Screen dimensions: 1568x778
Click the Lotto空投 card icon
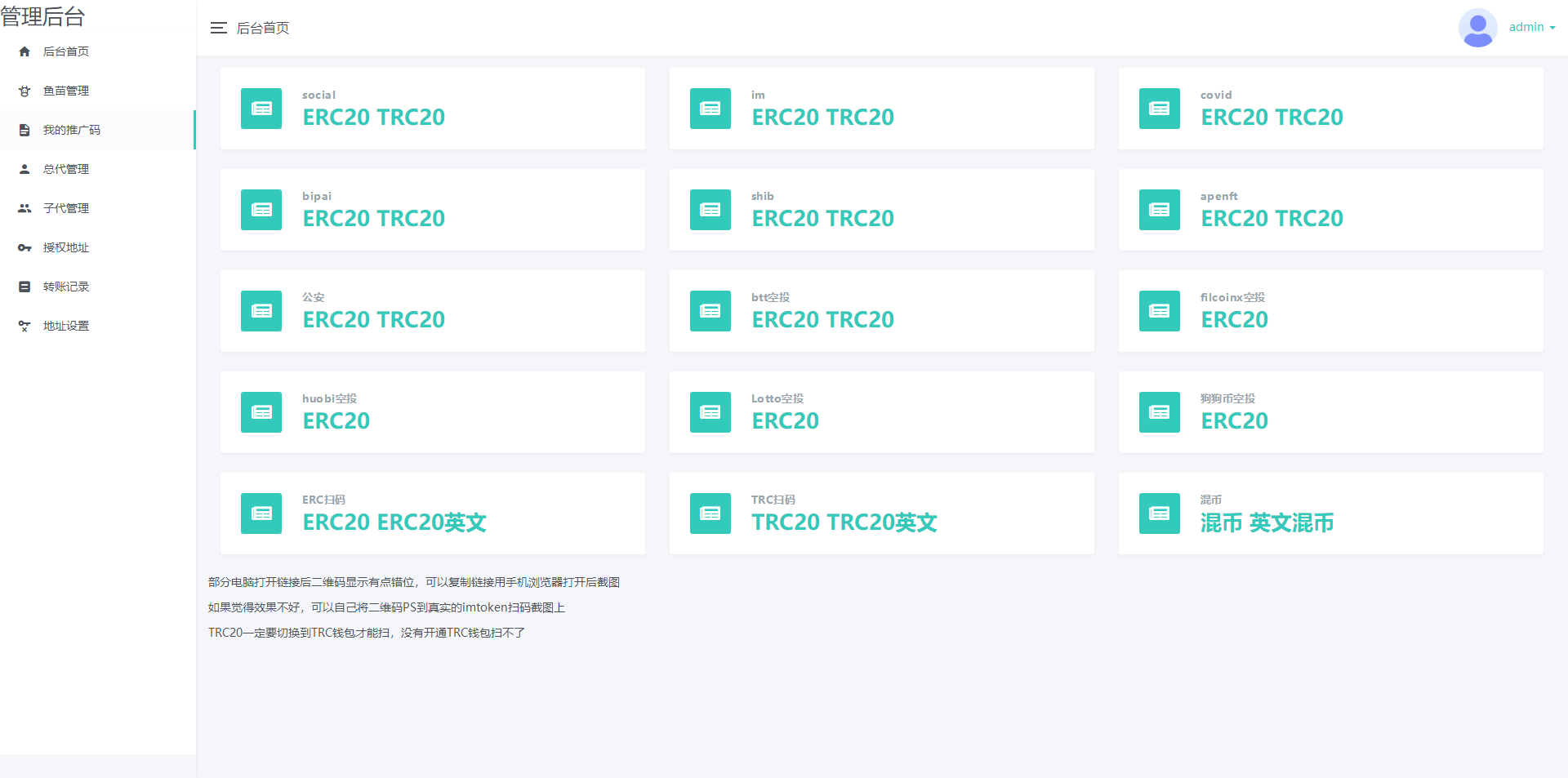coord(710,412)
